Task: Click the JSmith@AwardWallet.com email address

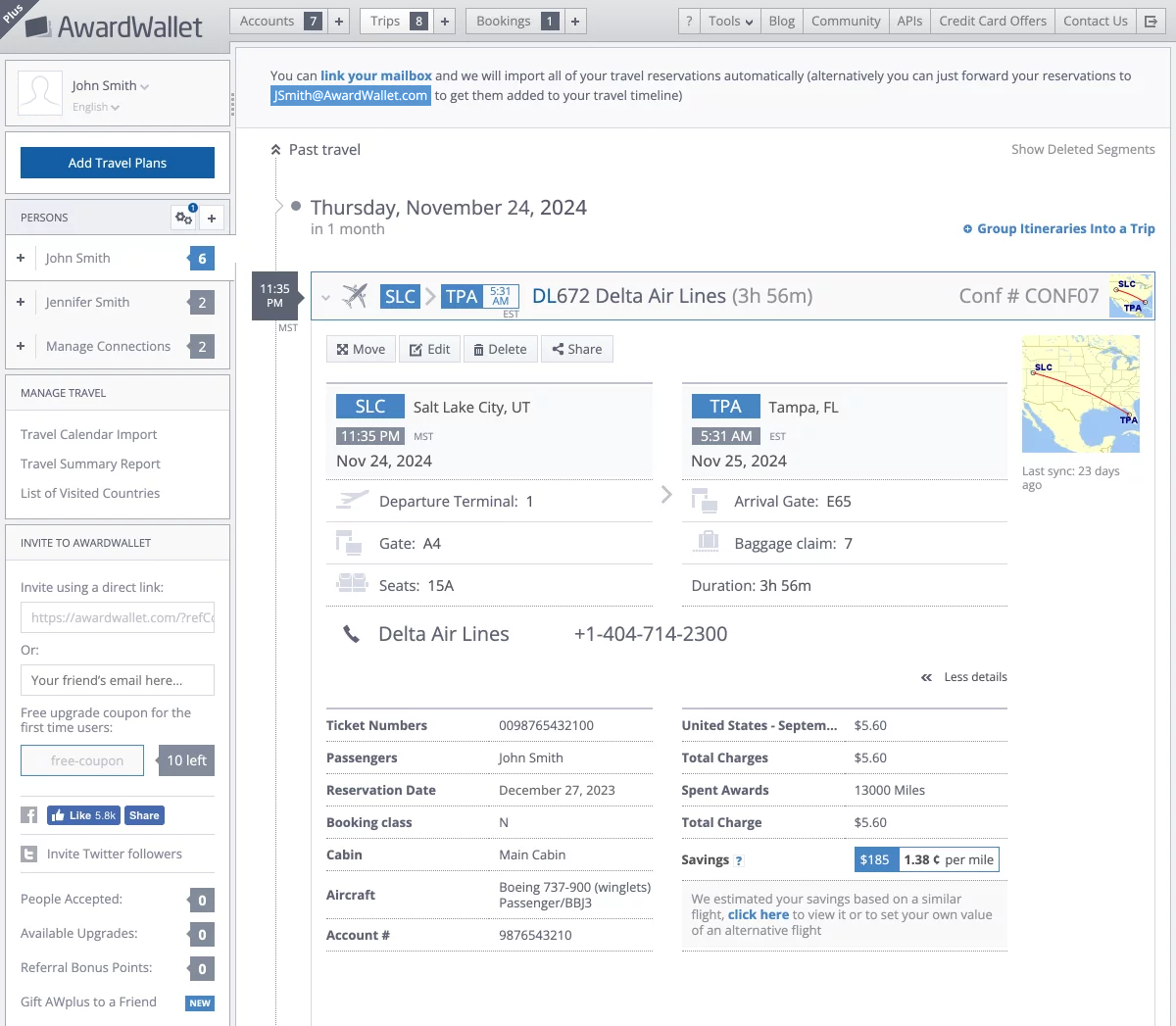Action: tap(351, 95)
